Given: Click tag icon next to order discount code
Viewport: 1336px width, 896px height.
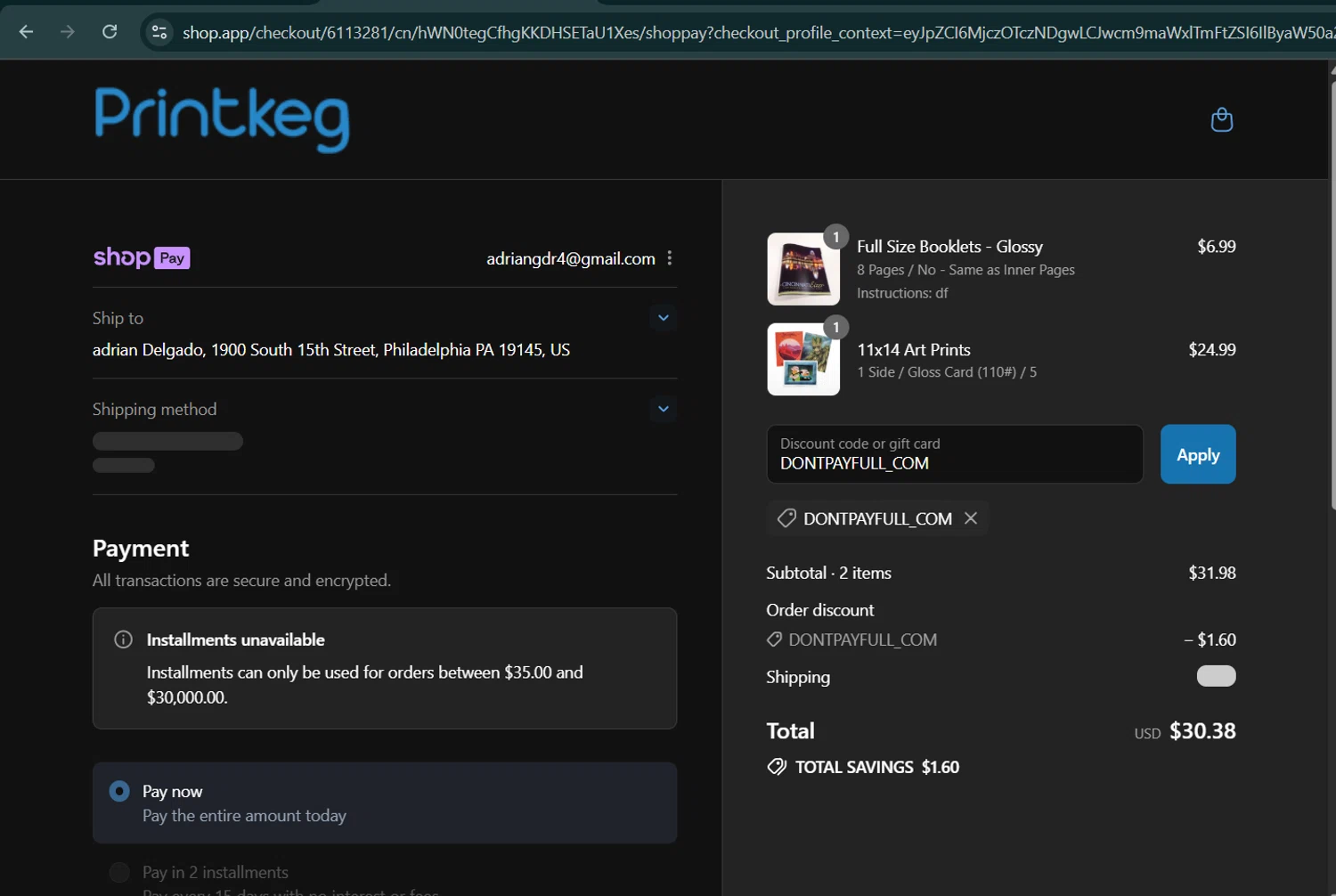Looking at the screenshot, I should [x=774, y=639].
